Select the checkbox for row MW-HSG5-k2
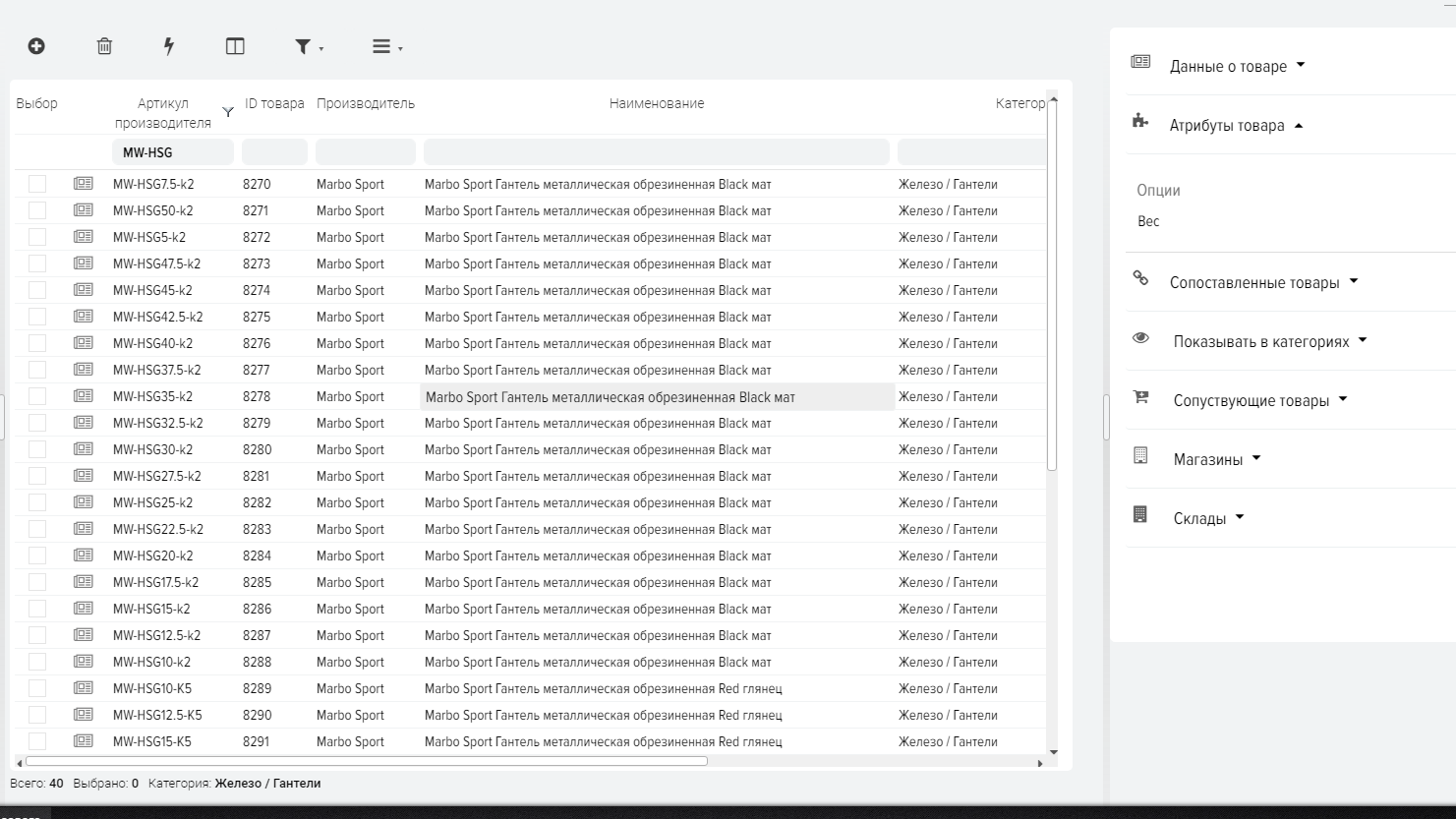This screenshot has width=1456, height=819. coord(37,237)
